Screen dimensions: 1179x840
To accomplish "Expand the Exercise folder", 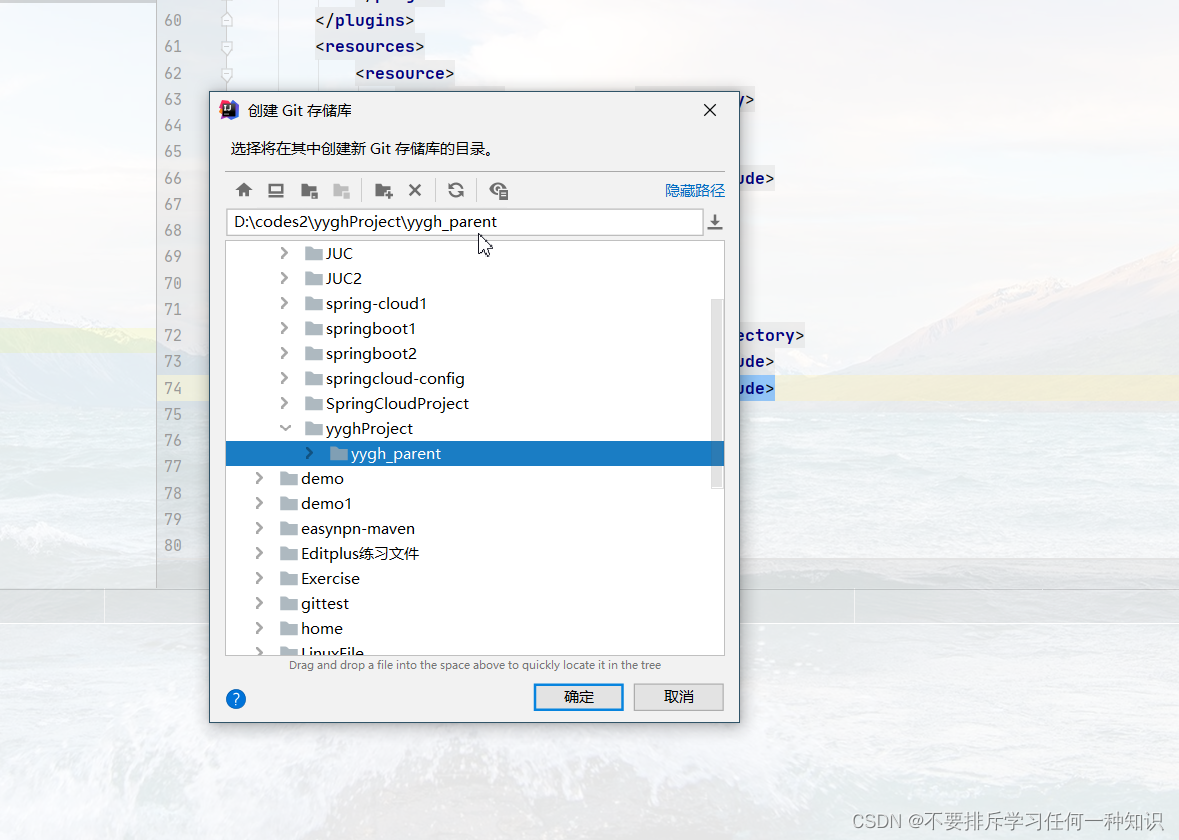I will pyautogui.click(x=259, y=578).
